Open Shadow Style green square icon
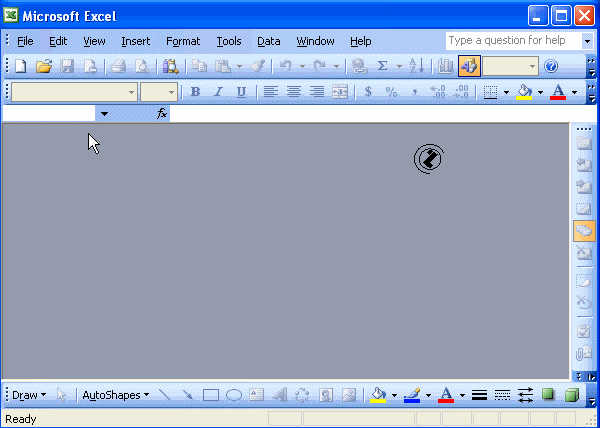 coord(548,395)
